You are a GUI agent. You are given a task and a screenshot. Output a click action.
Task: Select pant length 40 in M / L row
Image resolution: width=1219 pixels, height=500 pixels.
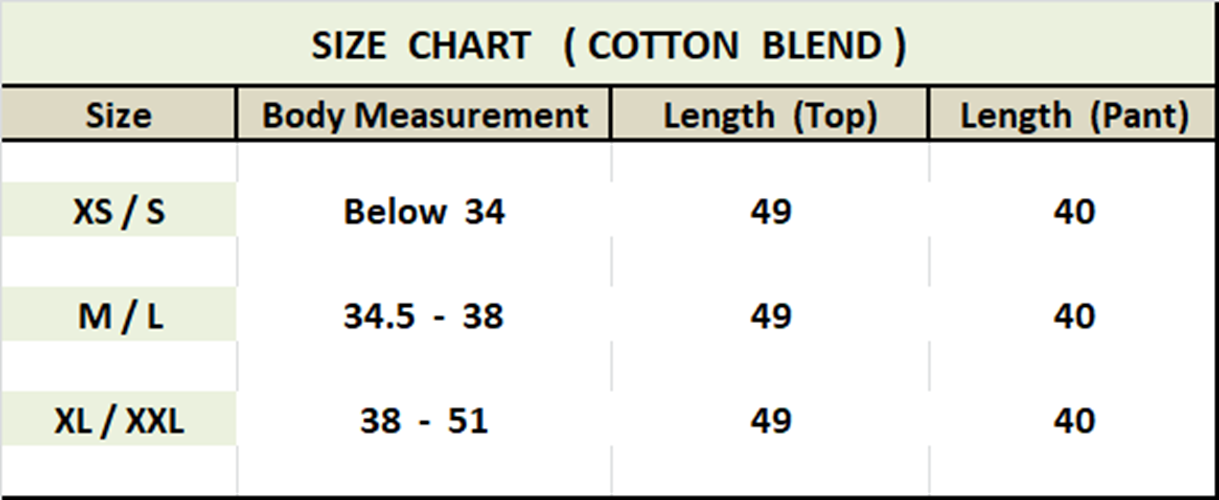point(1073,315)
